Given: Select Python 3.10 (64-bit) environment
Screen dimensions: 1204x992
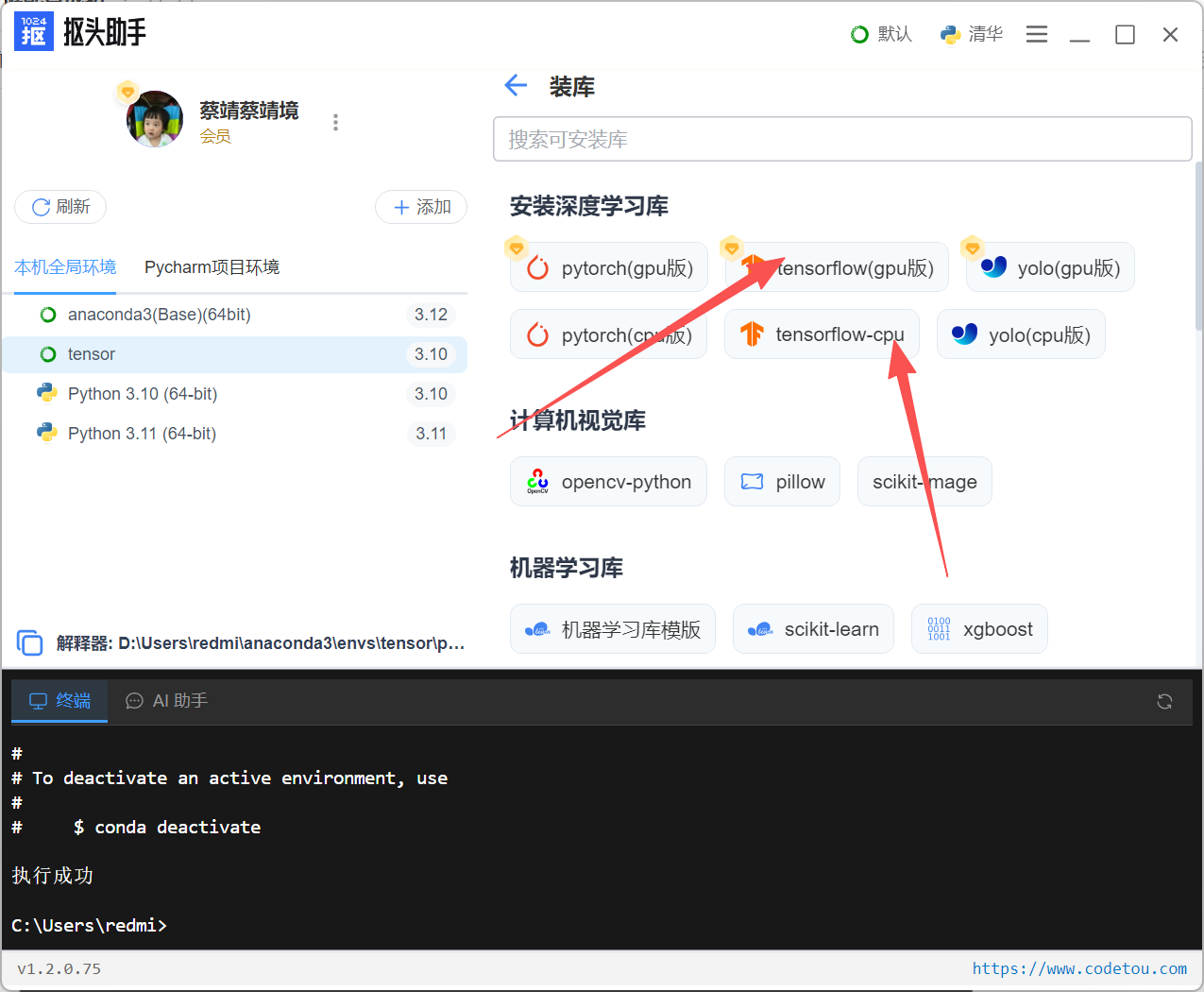Looking at the screenshot, I should [235, 394].
